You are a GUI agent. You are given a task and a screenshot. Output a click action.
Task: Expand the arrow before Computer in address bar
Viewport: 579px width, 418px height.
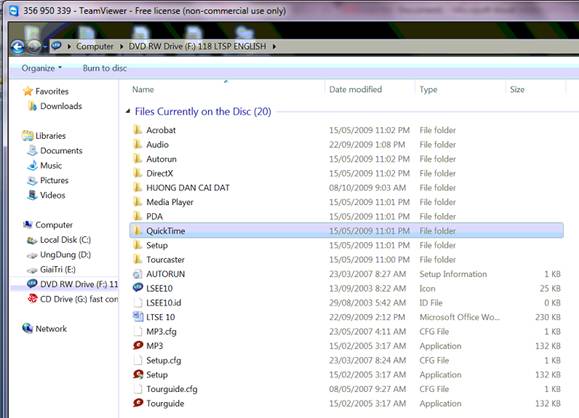pyautogui.click(x=69, y=46)
